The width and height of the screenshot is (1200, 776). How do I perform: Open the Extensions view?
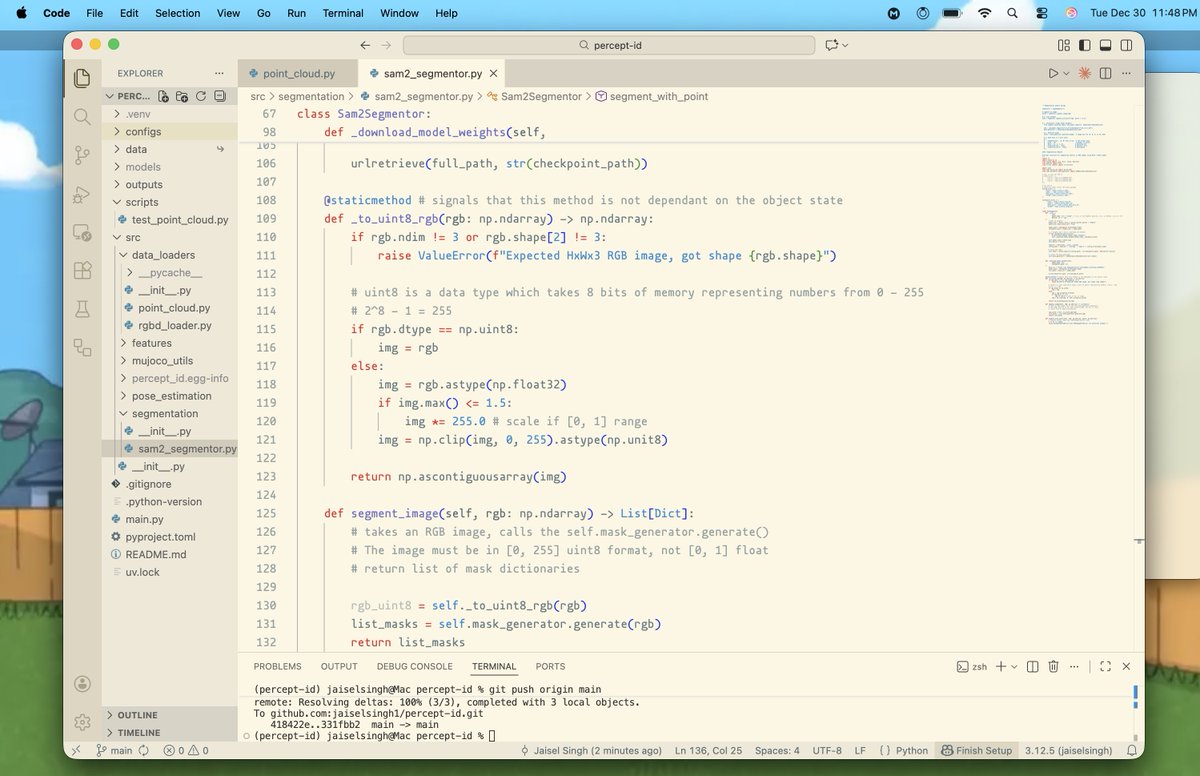(82, 270)
